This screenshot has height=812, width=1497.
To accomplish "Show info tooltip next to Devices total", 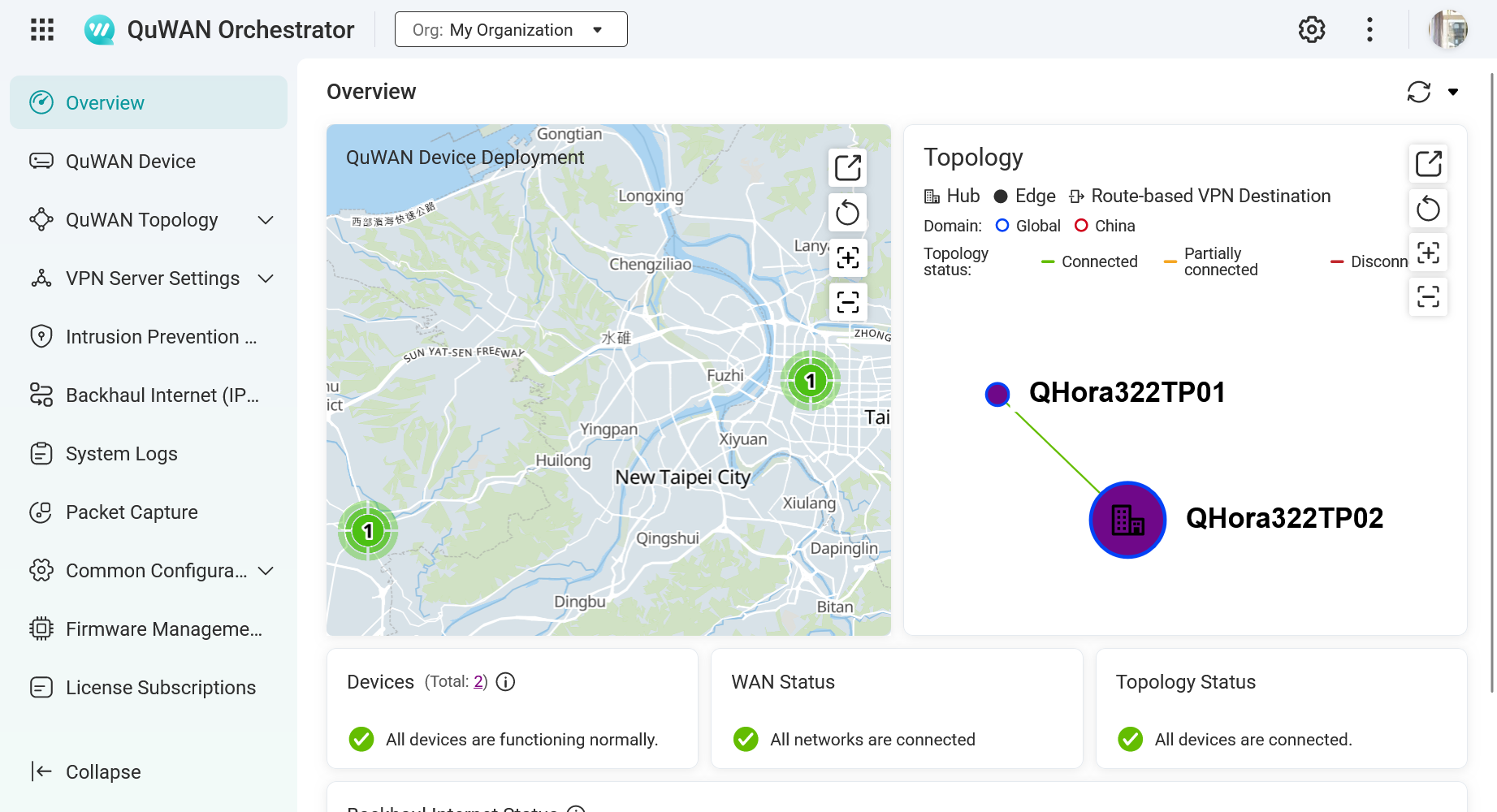I will tap(505, 682).
